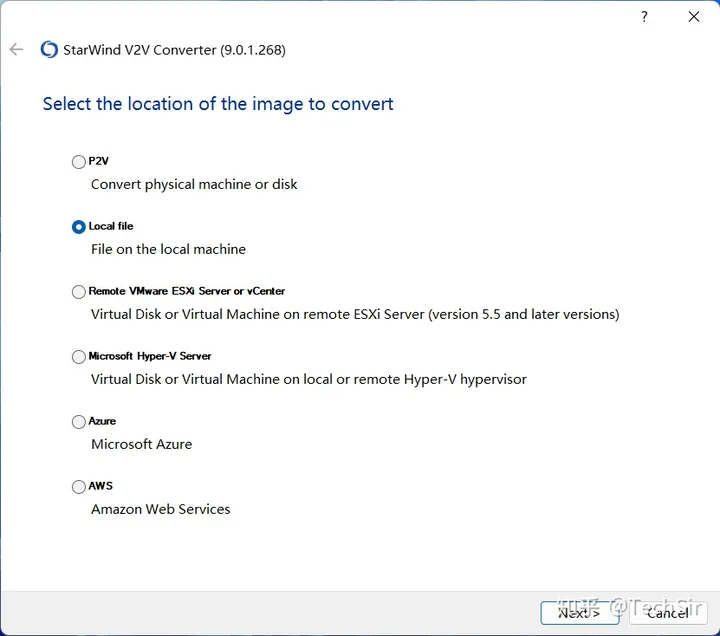Click the StarWind logo icon

(49, 50)
